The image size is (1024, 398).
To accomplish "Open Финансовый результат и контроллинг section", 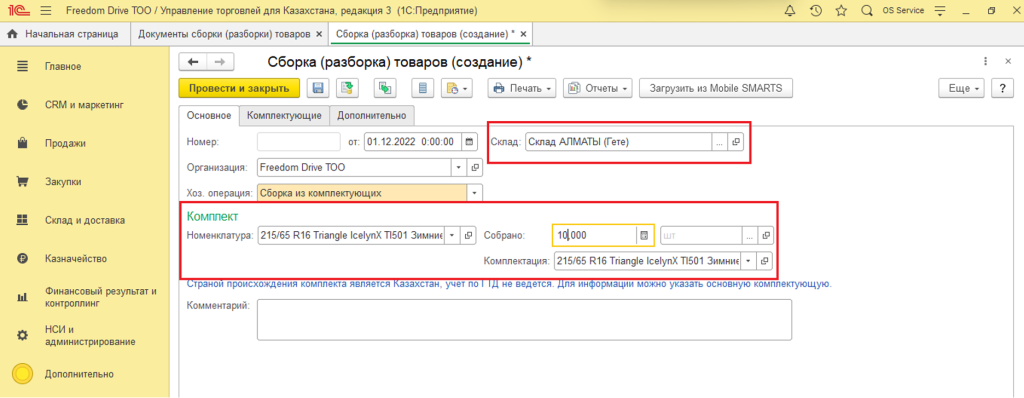I will (x=101, y=297).
